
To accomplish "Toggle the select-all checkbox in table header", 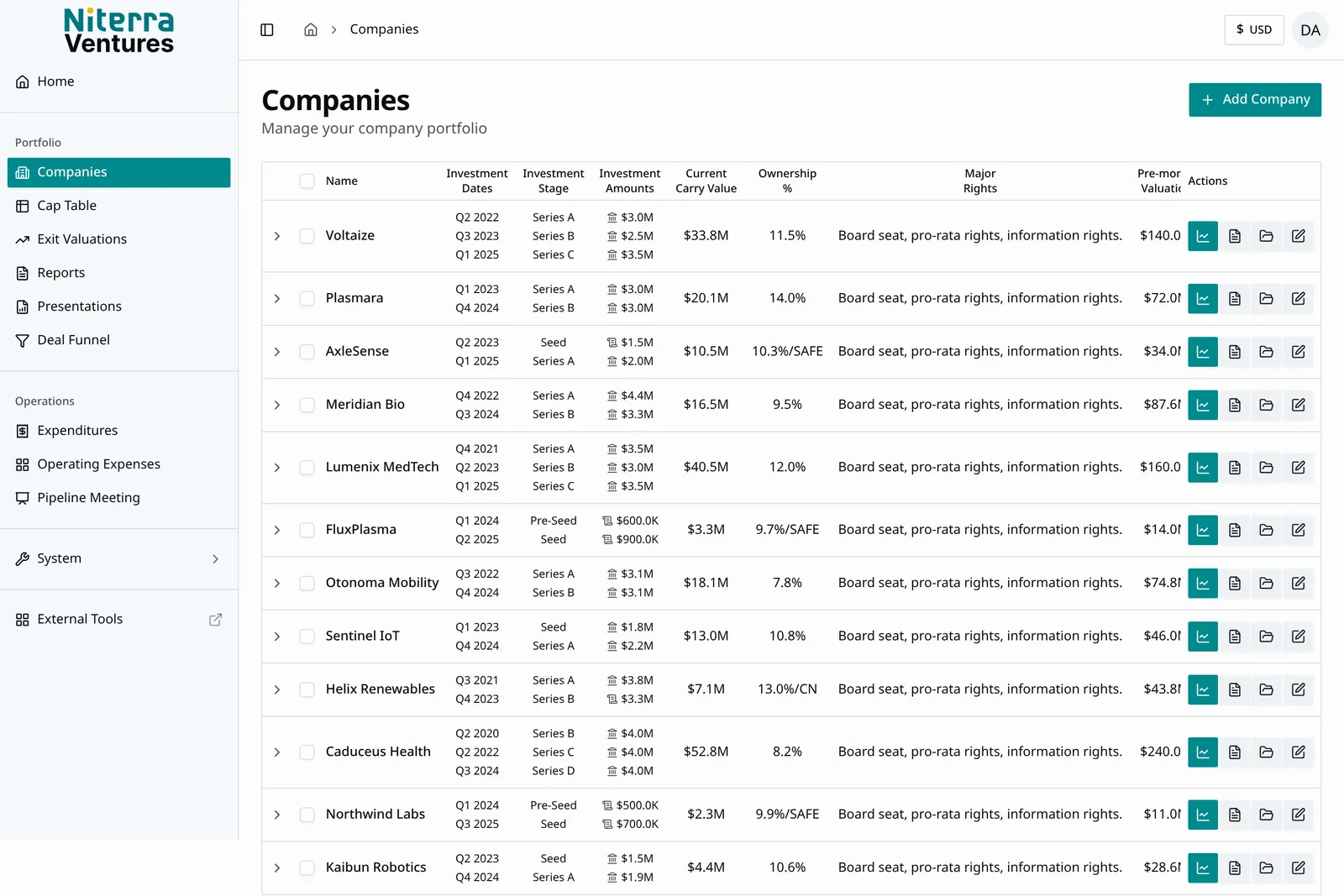I will coord(307,181).
